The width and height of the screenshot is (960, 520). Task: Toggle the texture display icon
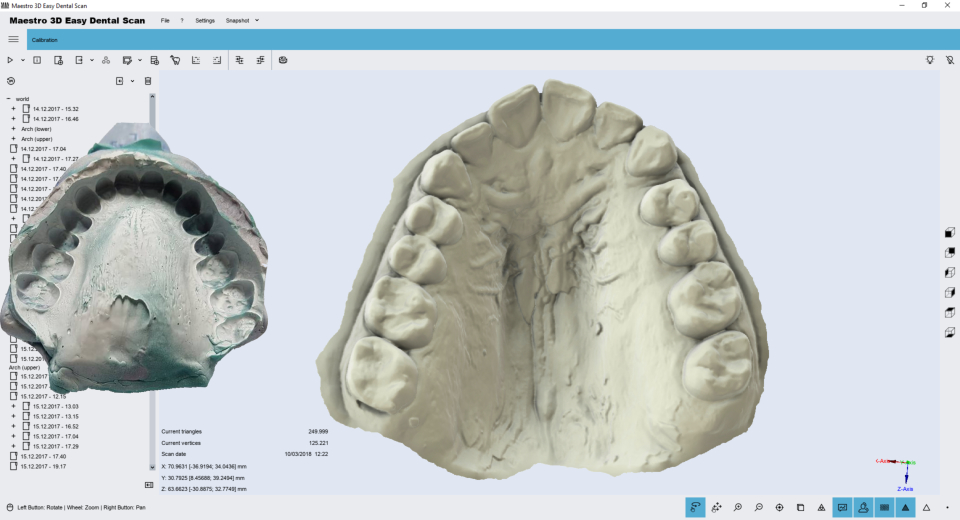point(885,507)
